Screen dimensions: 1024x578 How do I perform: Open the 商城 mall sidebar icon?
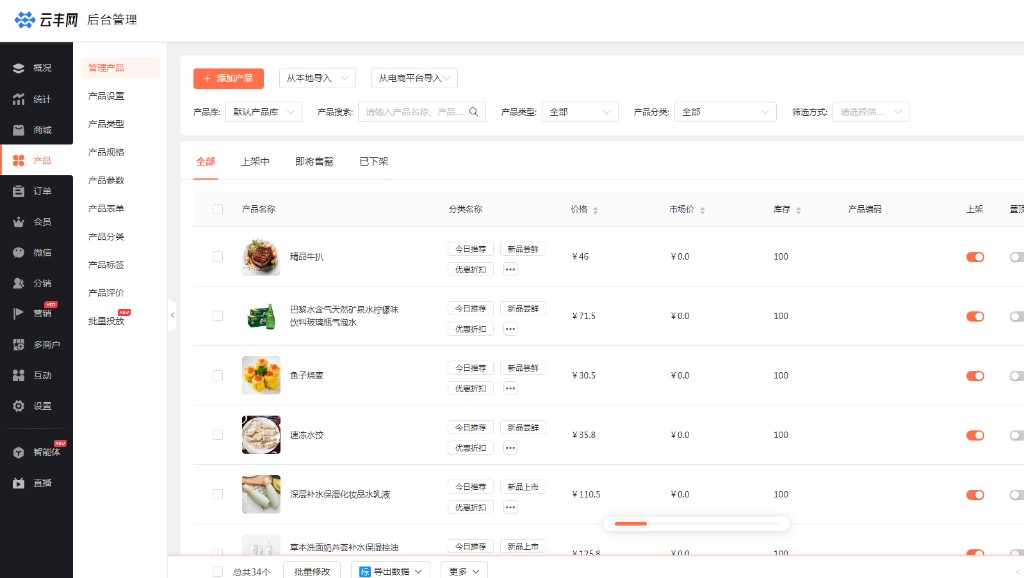[18, 130]
